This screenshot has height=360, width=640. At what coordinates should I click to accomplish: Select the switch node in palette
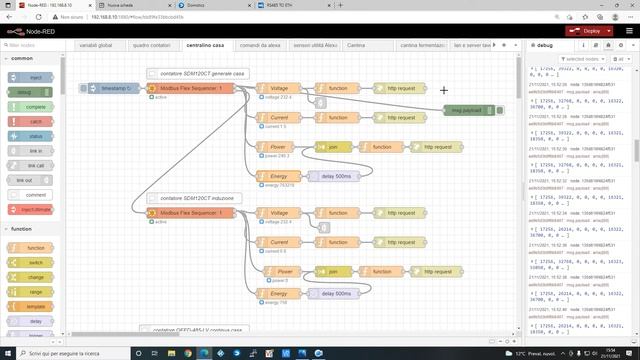(31, 262)
